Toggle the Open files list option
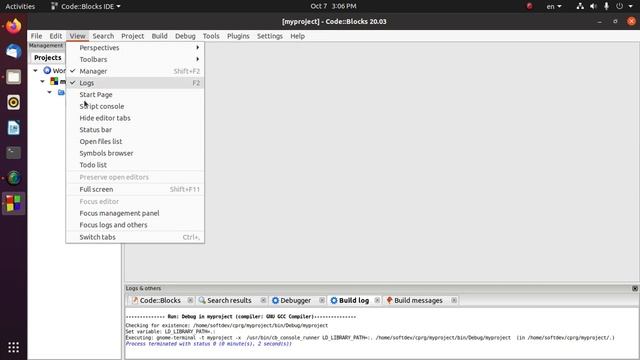The image size is (640, 360). [x=135, y=142]
